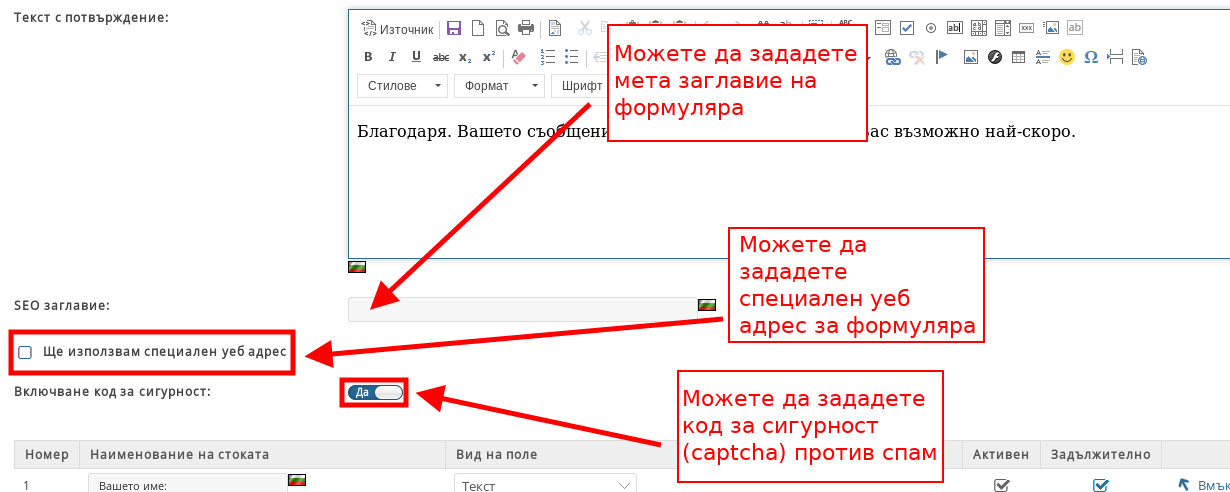Viewport: 1230px width, 492px height.
Task: Click the 'Вид на поле' column header
Action: (x=497, y=454)
